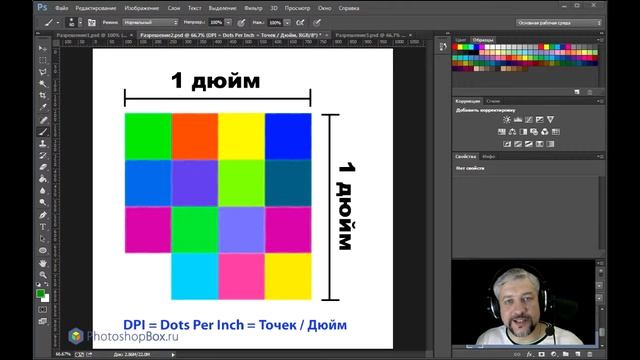Add a Vibrance adjustment
Screen dimensions: 640x360
pyautogui.click(x=550, y=120)
